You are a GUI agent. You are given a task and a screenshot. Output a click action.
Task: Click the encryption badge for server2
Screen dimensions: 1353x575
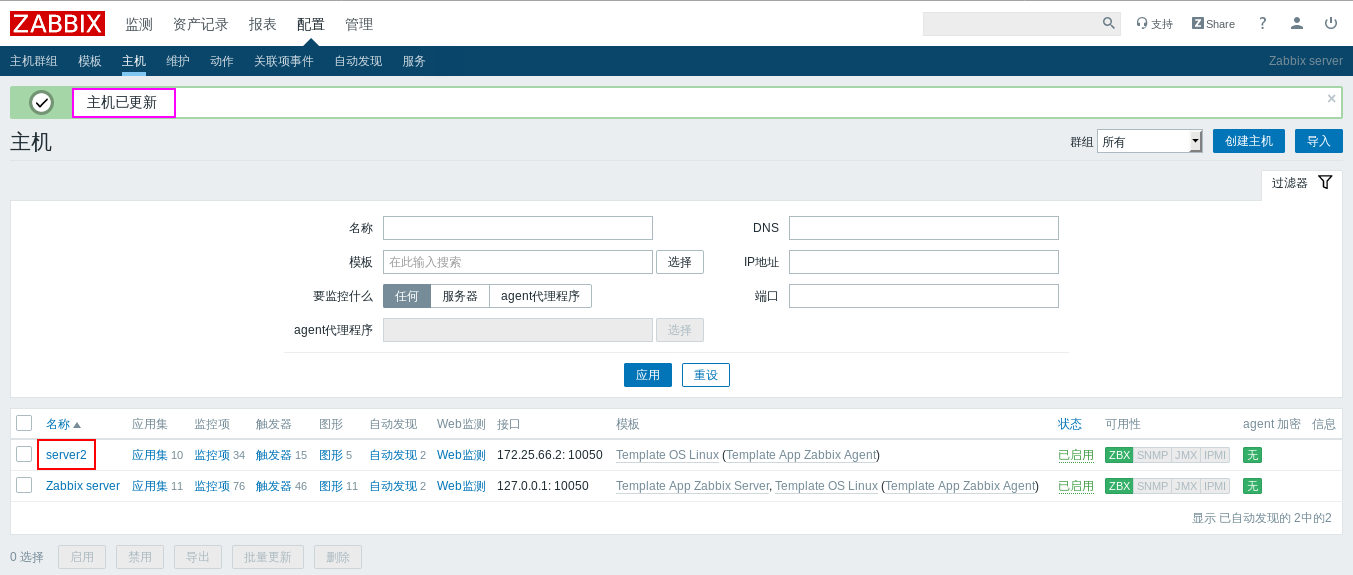[x=1252, y=455]
